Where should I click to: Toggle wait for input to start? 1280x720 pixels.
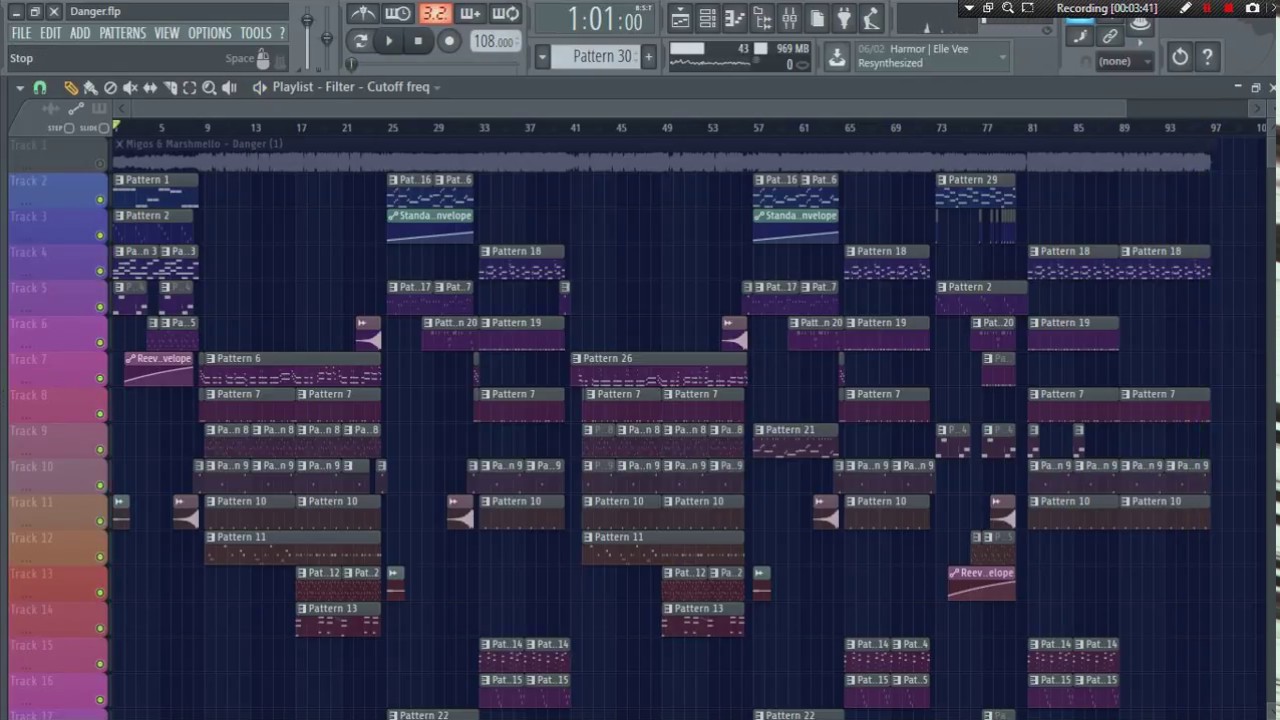398,14
